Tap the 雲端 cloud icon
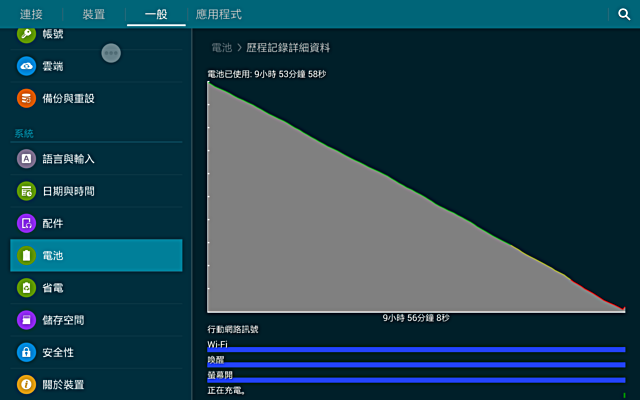640x400 pixels. (27, 66)
